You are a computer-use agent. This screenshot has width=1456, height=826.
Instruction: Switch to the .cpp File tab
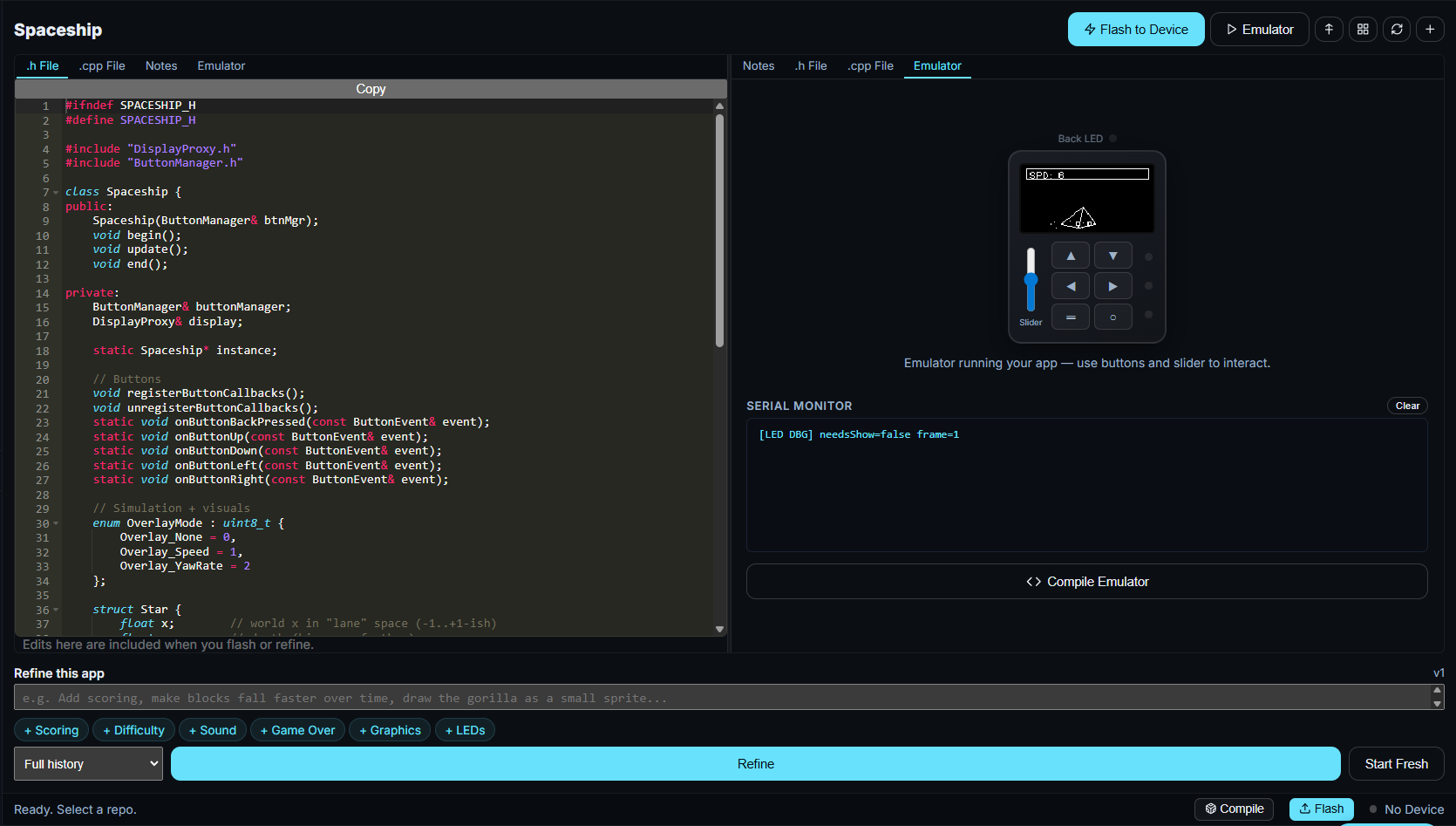[102, 65]
